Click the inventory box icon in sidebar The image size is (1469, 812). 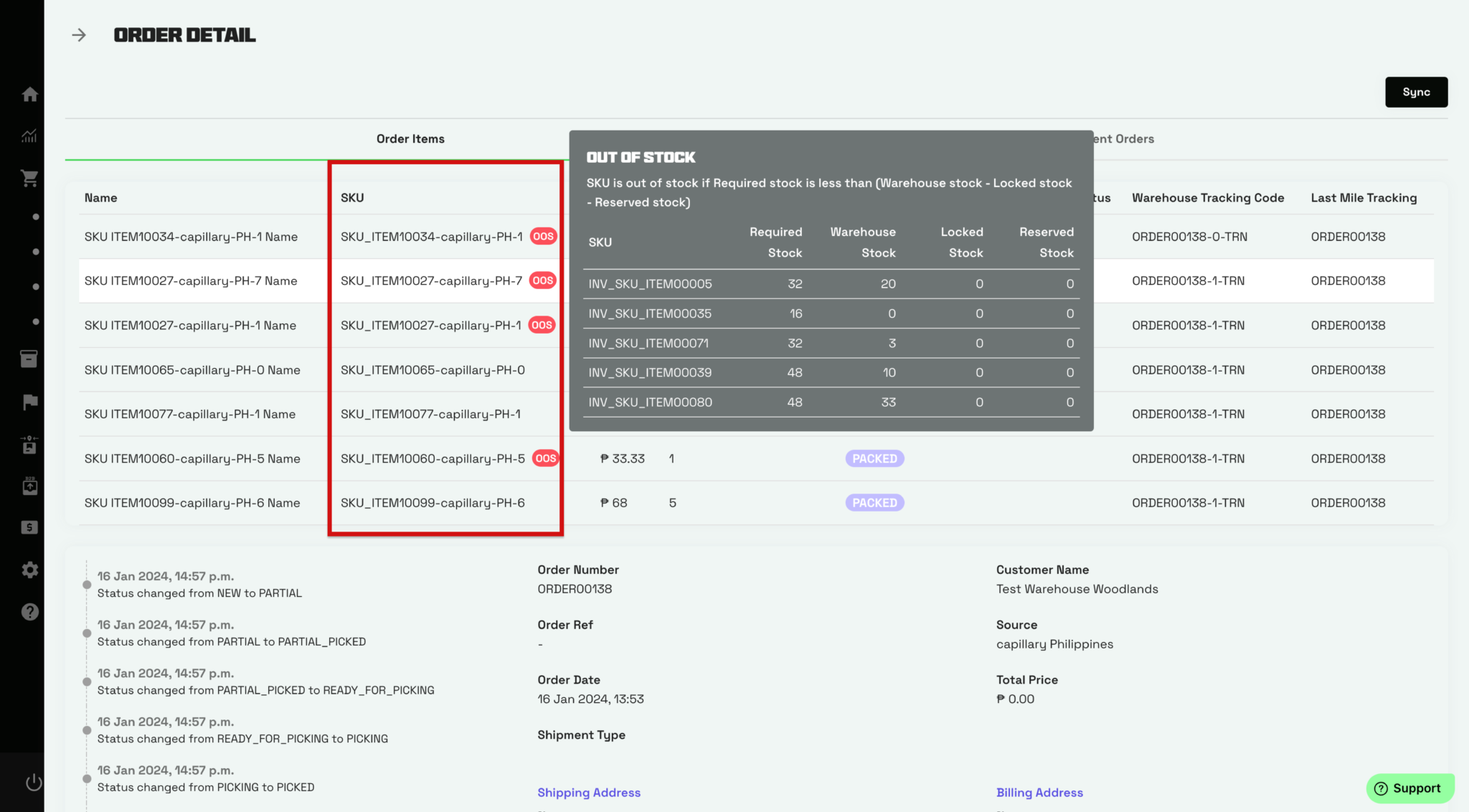click(29, 359)
